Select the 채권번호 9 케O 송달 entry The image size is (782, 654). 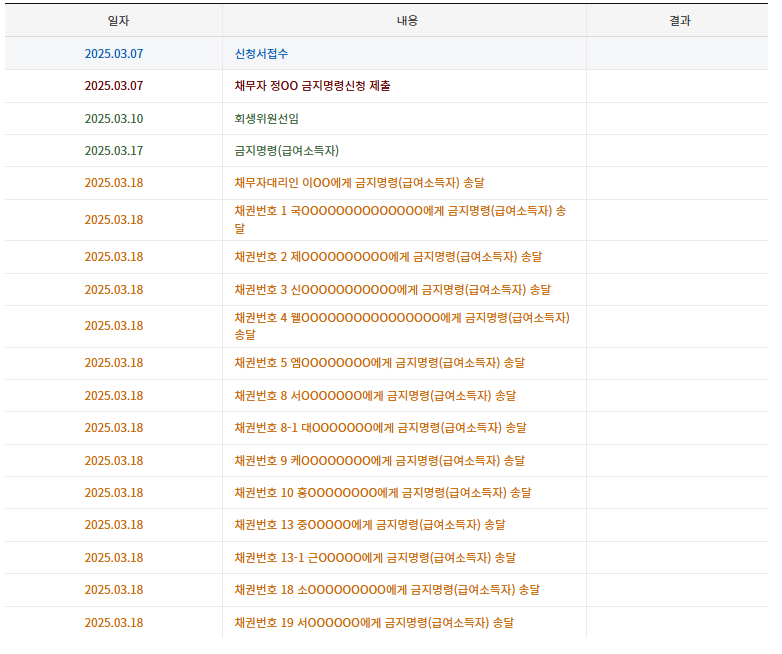[x=380, y=460]
